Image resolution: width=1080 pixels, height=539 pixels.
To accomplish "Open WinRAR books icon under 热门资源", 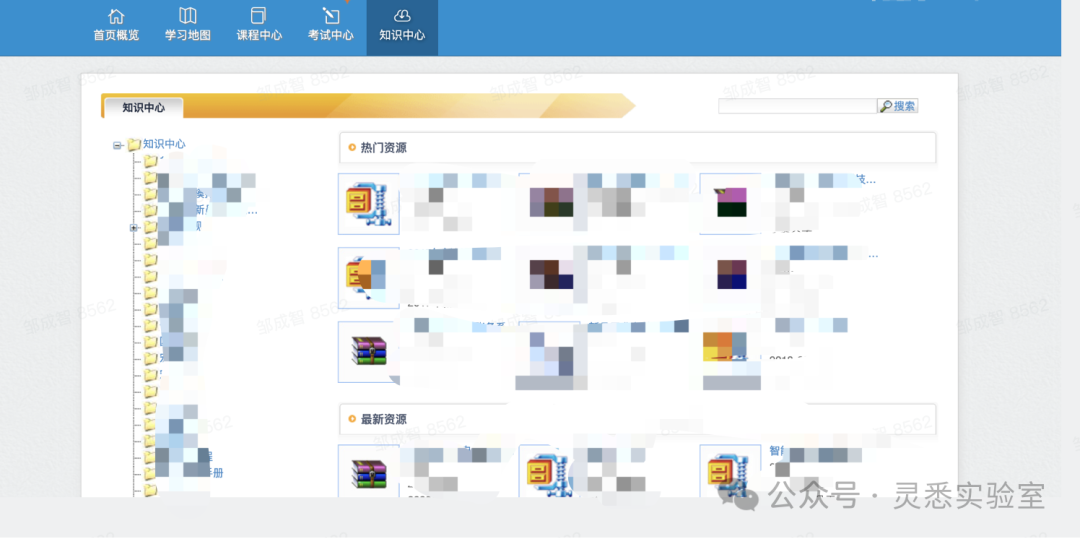I will pos(368,351).
